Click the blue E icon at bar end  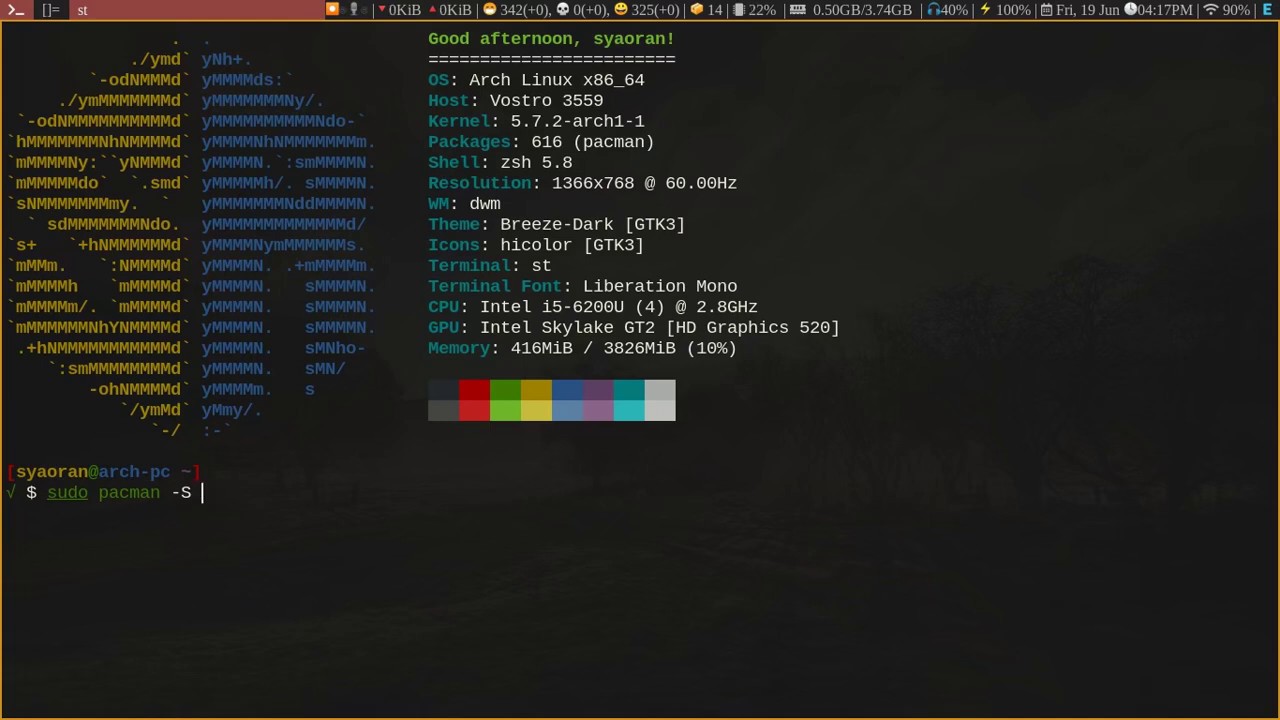coord(1265,10)
